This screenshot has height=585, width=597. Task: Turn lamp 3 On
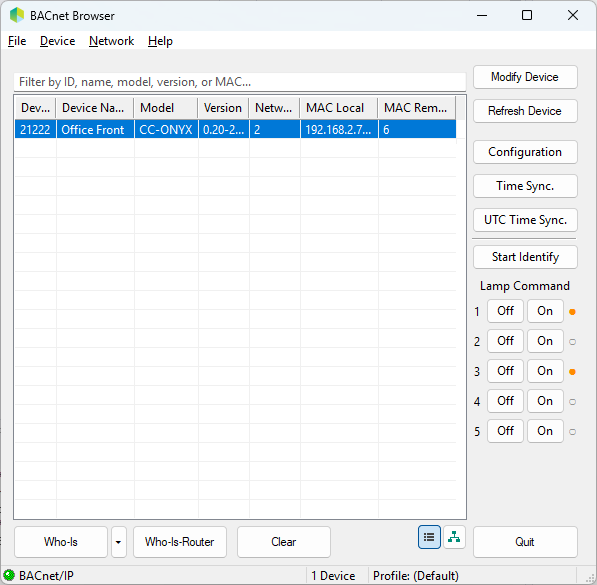[x=545, y=371]
